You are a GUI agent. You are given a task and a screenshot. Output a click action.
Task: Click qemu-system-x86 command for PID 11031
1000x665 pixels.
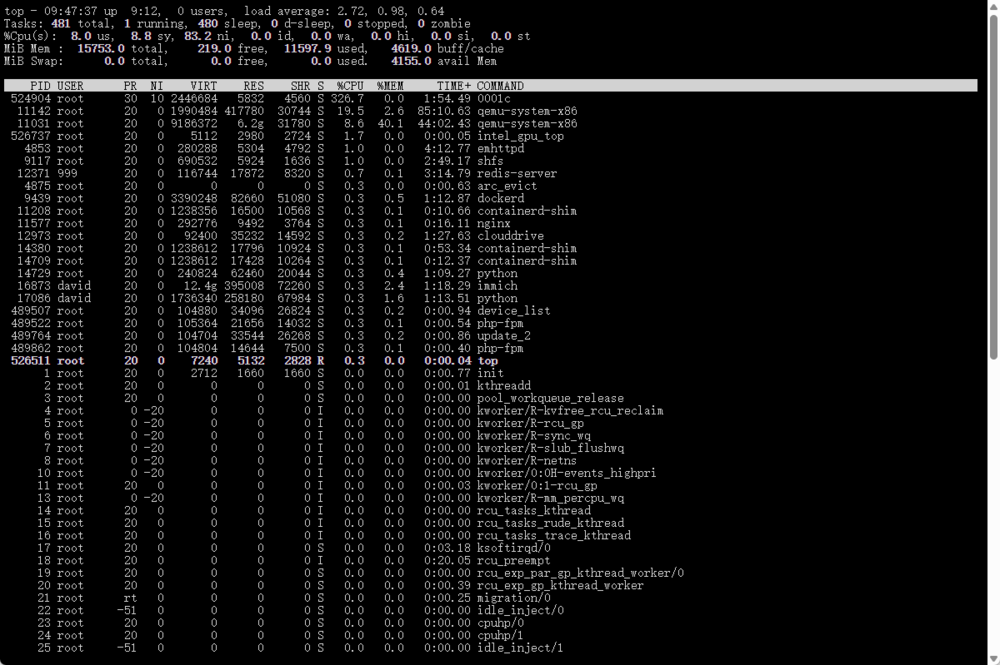pyautogui.click(x=527, y=123)
